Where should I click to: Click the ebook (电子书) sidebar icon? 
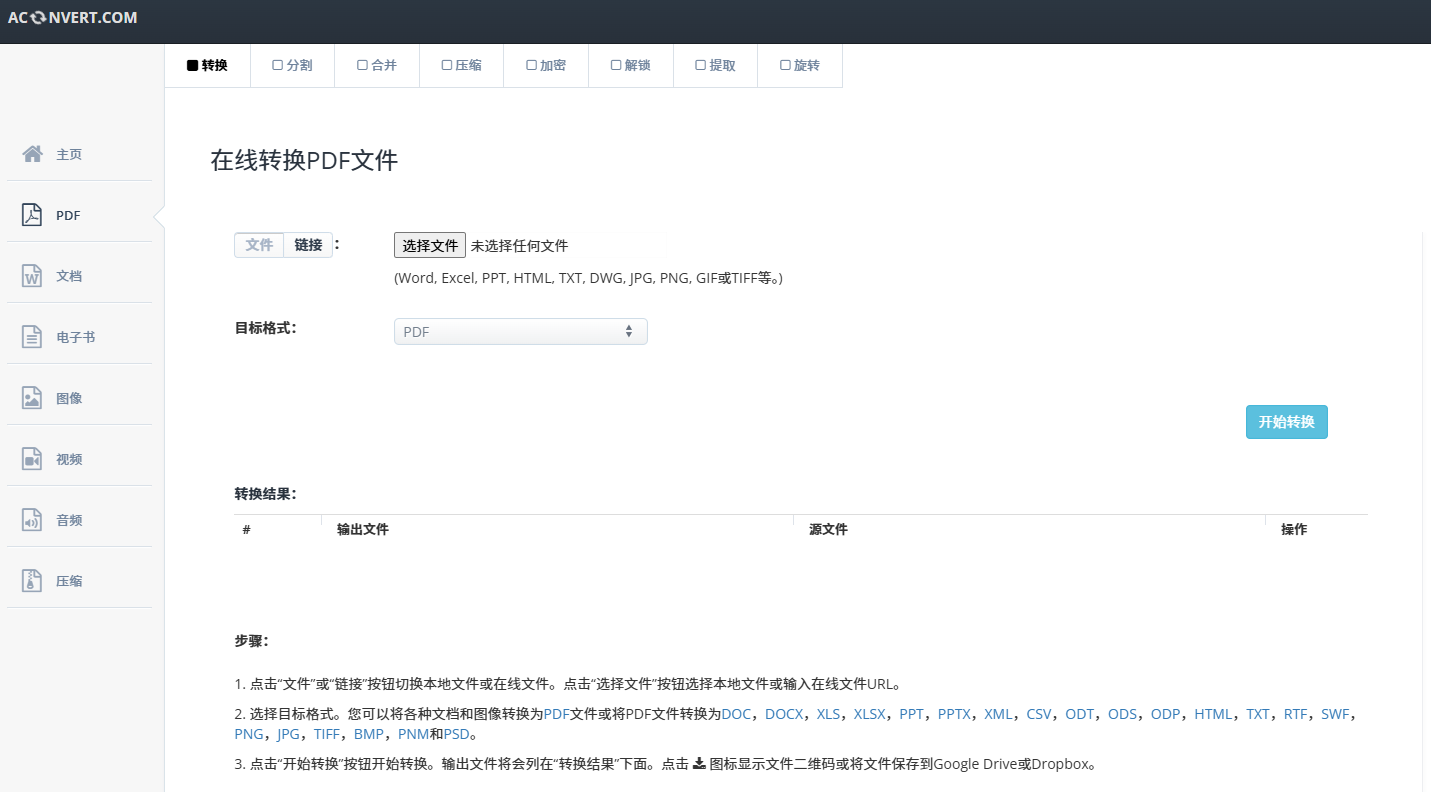click(x=32, y=337)
